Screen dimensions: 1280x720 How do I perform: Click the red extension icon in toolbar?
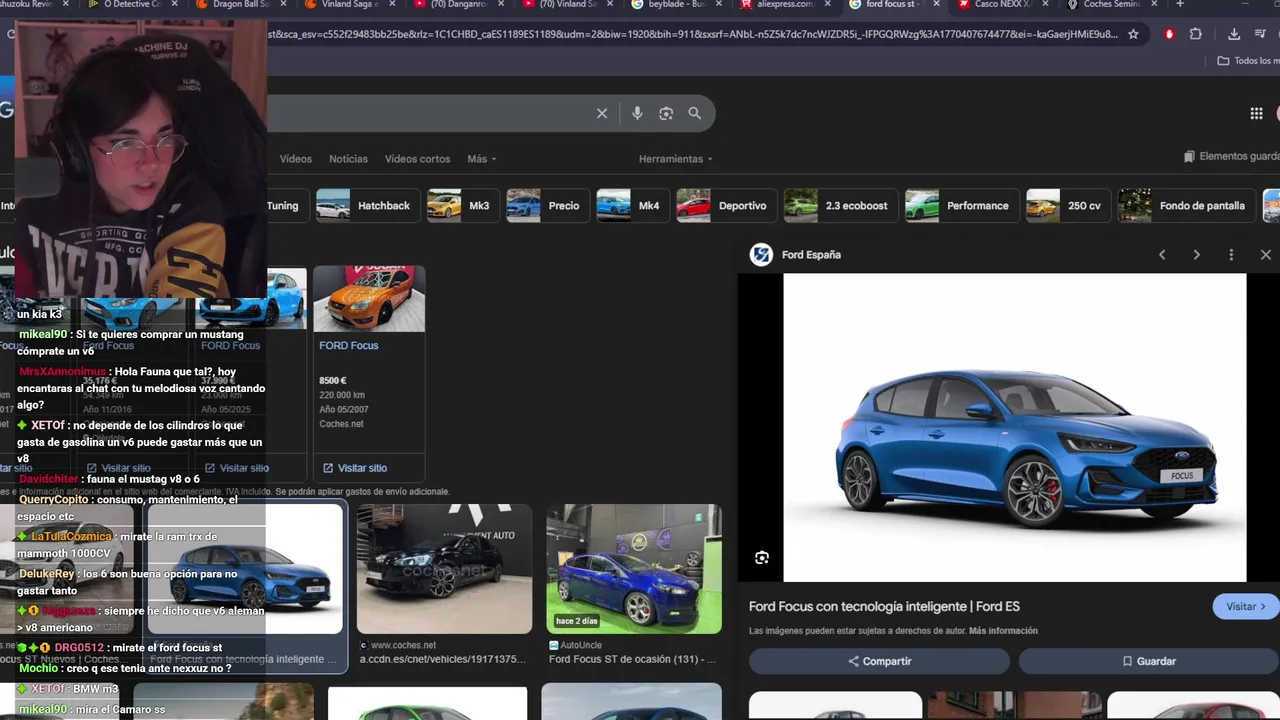[x=1169, y=34]
